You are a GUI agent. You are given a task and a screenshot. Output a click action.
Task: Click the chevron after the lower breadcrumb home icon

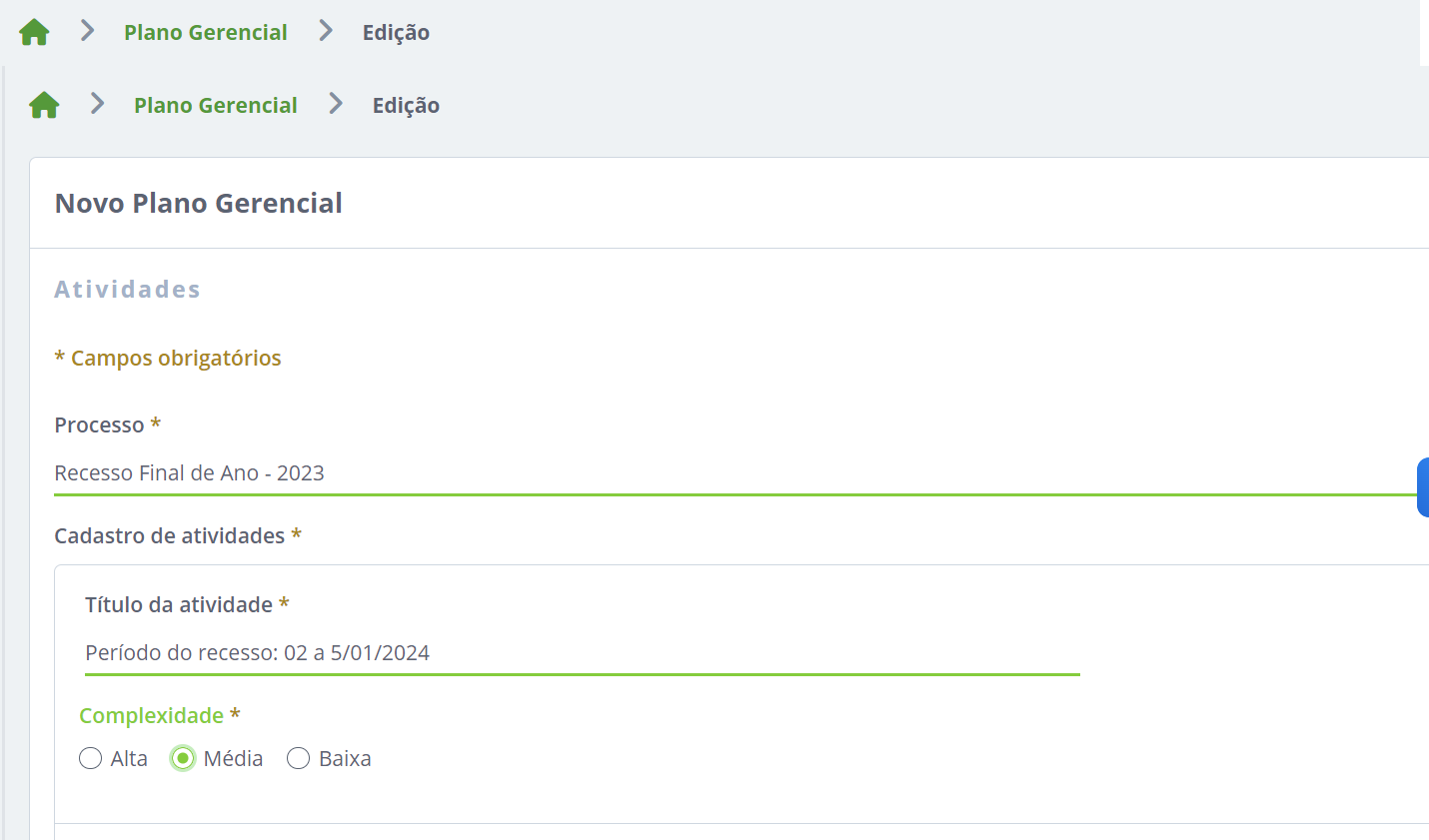[98, 104]
